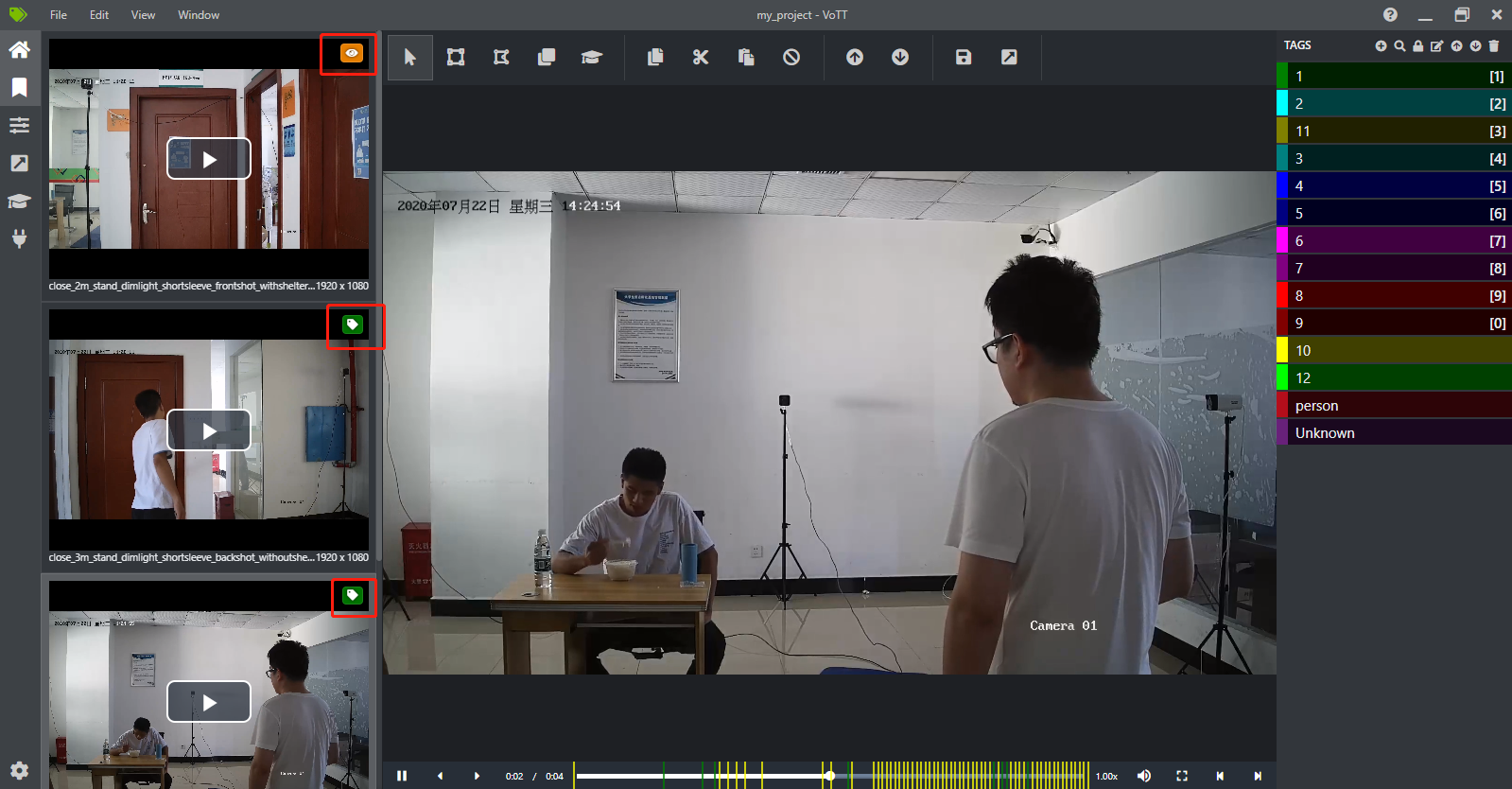Save the project with the floppy icon
Viewport: 1512px width, 789px height.
click(x=964, y=58)
